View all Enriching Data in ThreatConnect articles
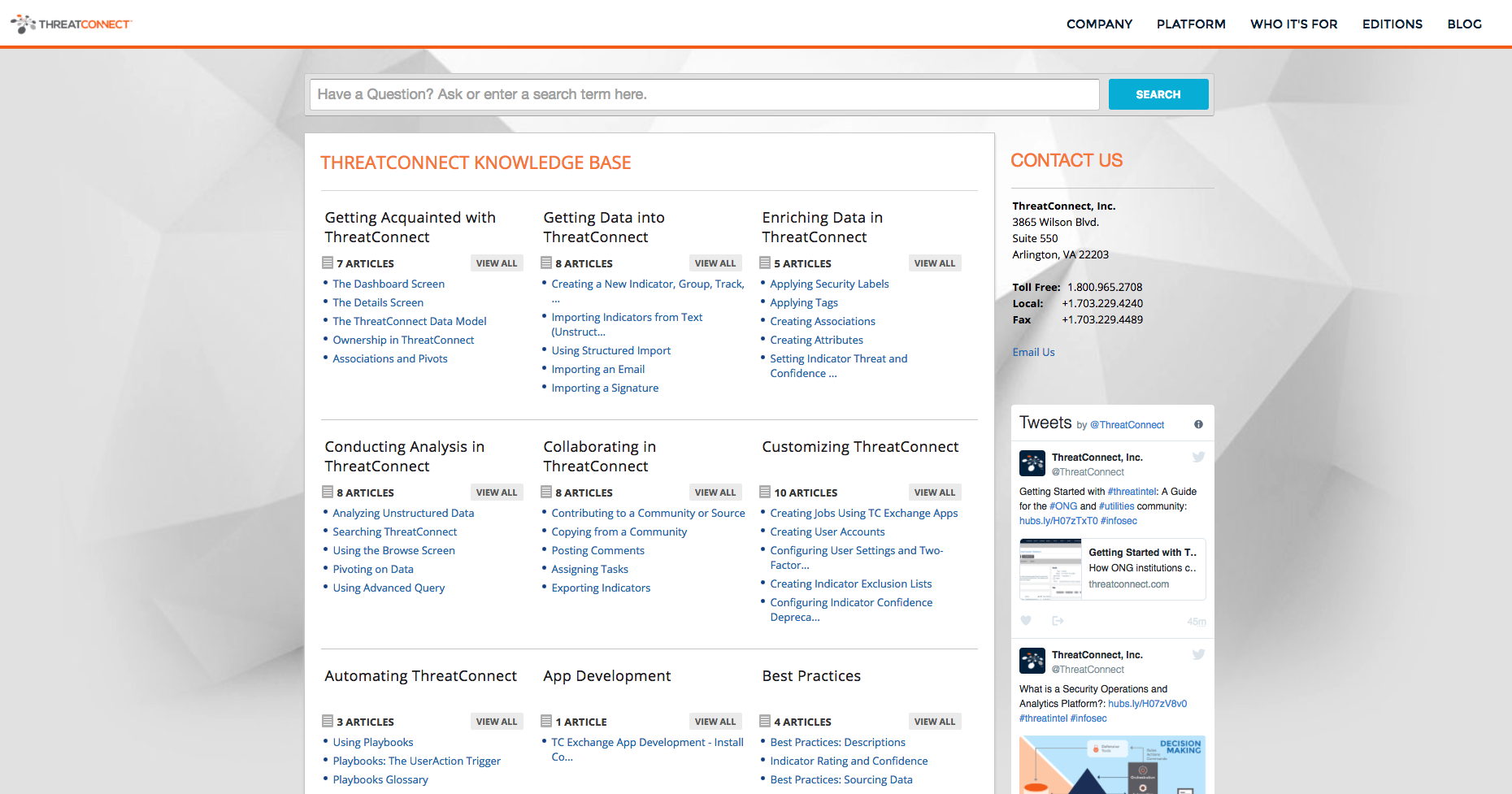Image resolution: width=1512 pixels, height=794 pixels. tap(935, 263)
